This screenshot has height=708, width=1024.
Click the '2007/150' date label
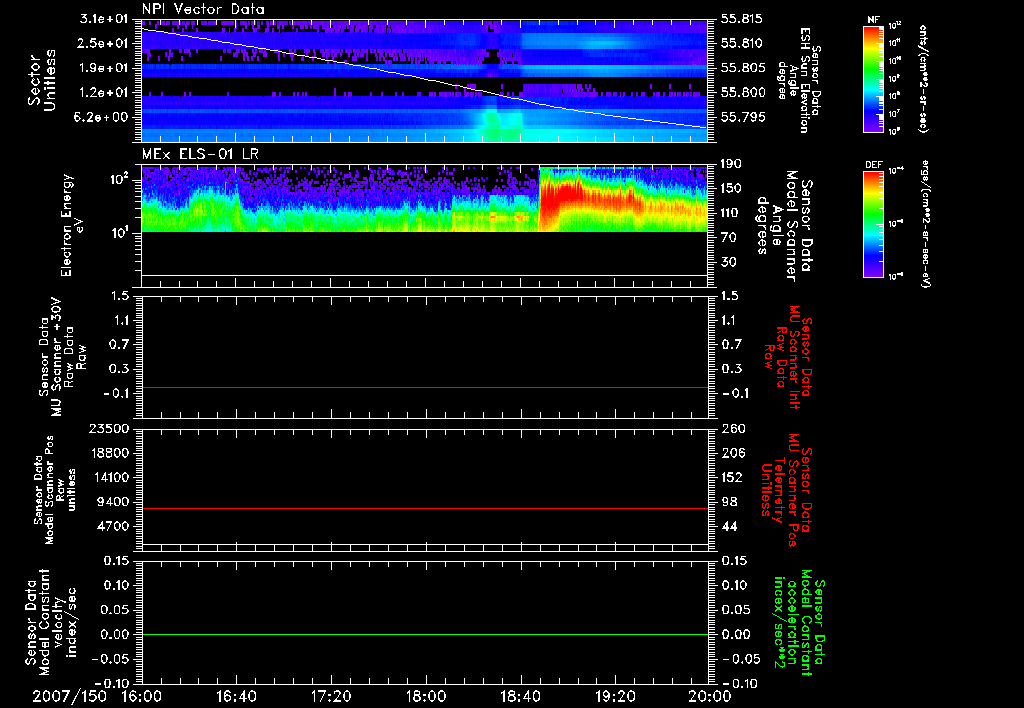(x=69, y=696)
